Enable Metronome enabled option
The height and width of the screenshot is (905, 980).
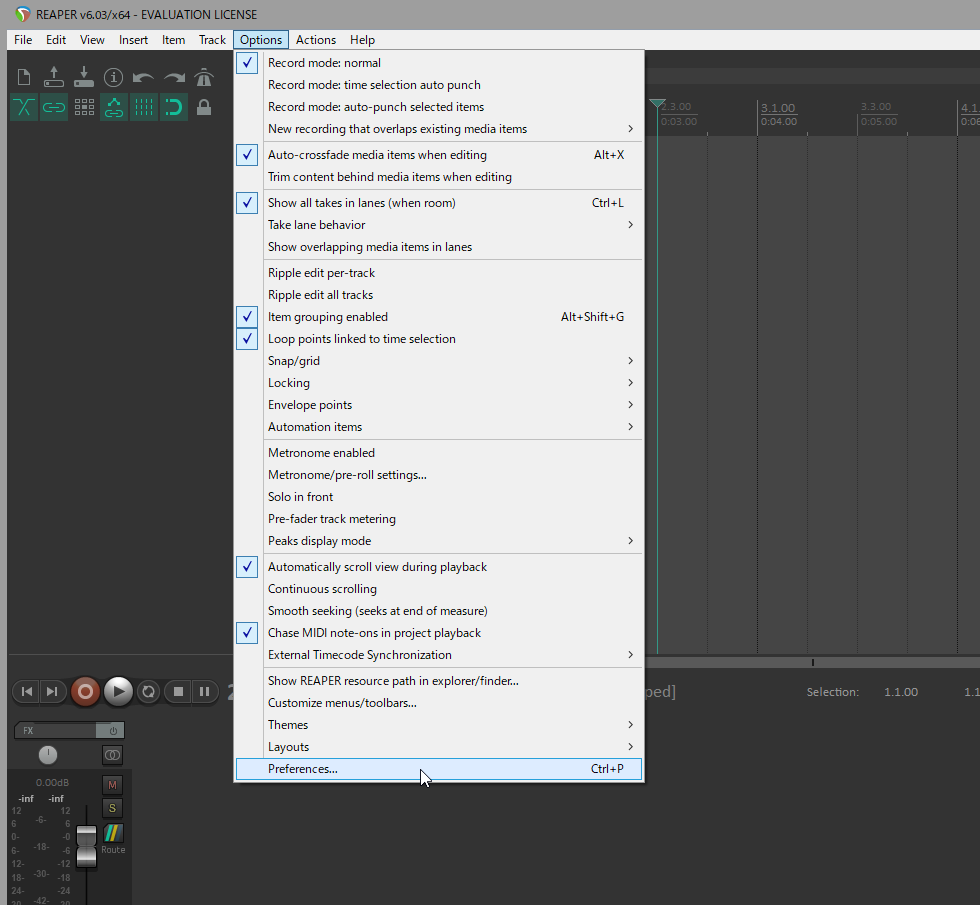(321, 453)
